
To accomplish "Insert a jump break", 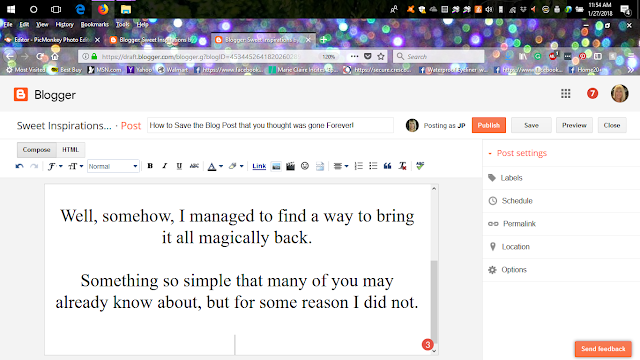I will (320, 166).
